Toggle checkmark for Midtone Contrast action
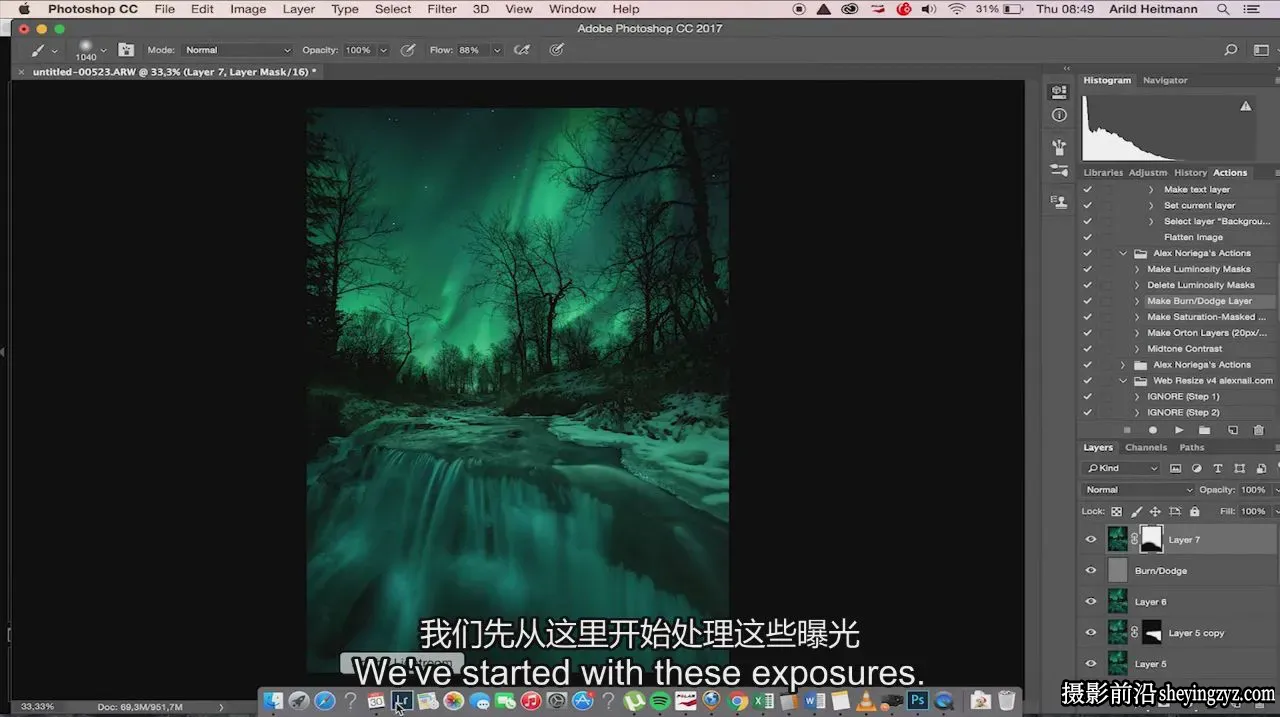The width and height of the screenshot is (1280, 717). pyautogui.click(x=1087, y=348)
